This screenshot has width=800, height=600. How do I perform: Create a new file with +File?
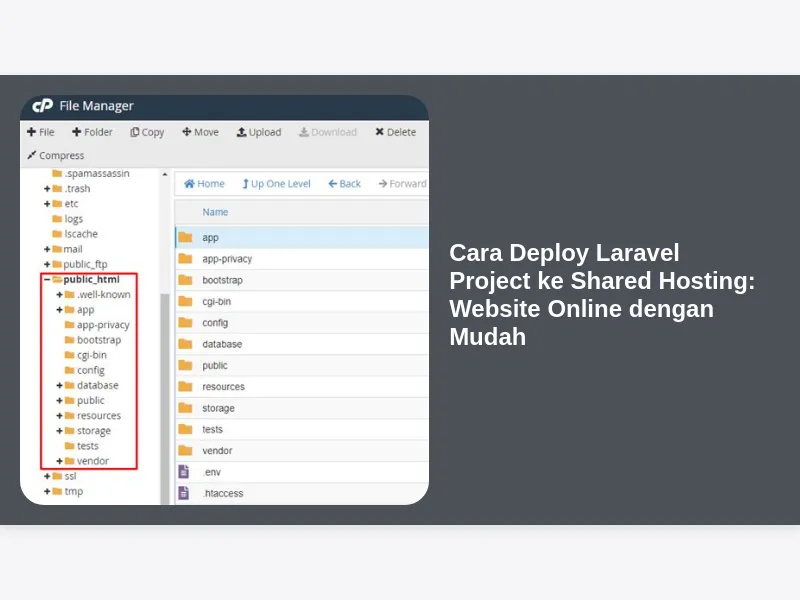tap(32, 132)
